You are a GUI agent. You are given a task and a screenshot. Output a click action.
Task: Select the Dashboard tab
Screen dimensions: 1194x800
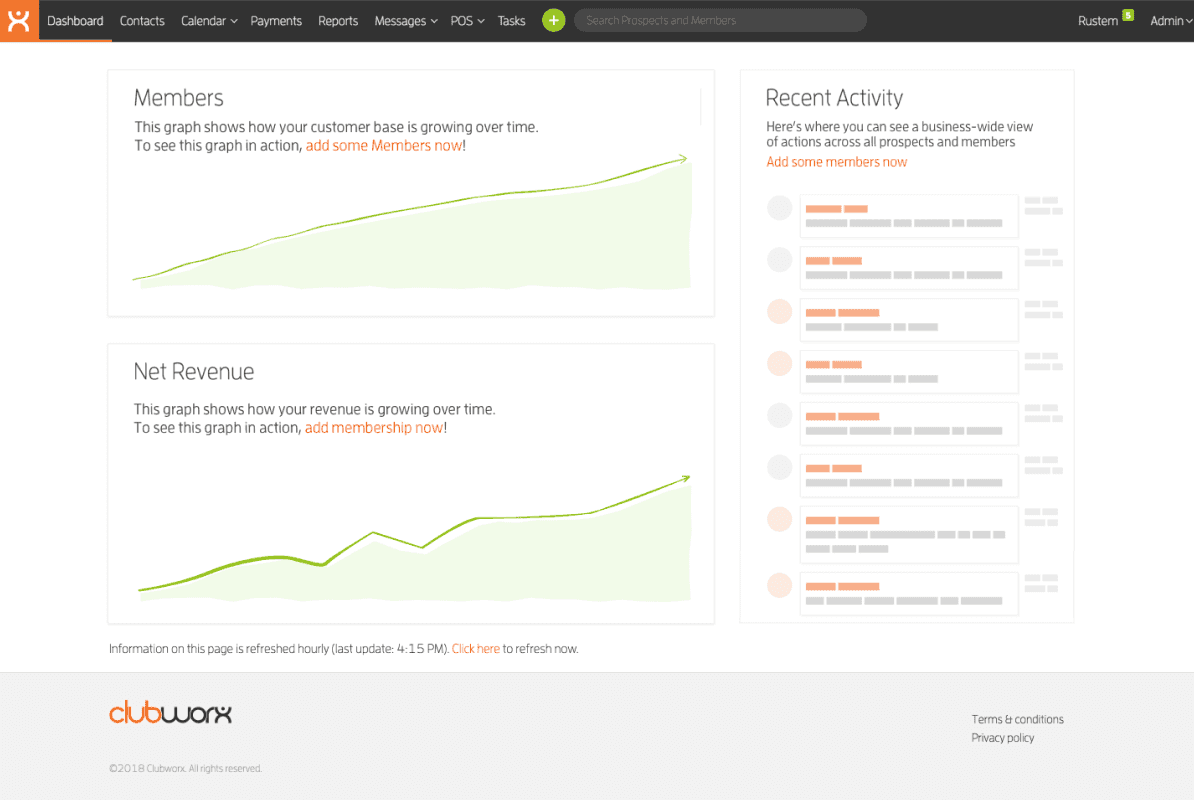coord(75,20)
